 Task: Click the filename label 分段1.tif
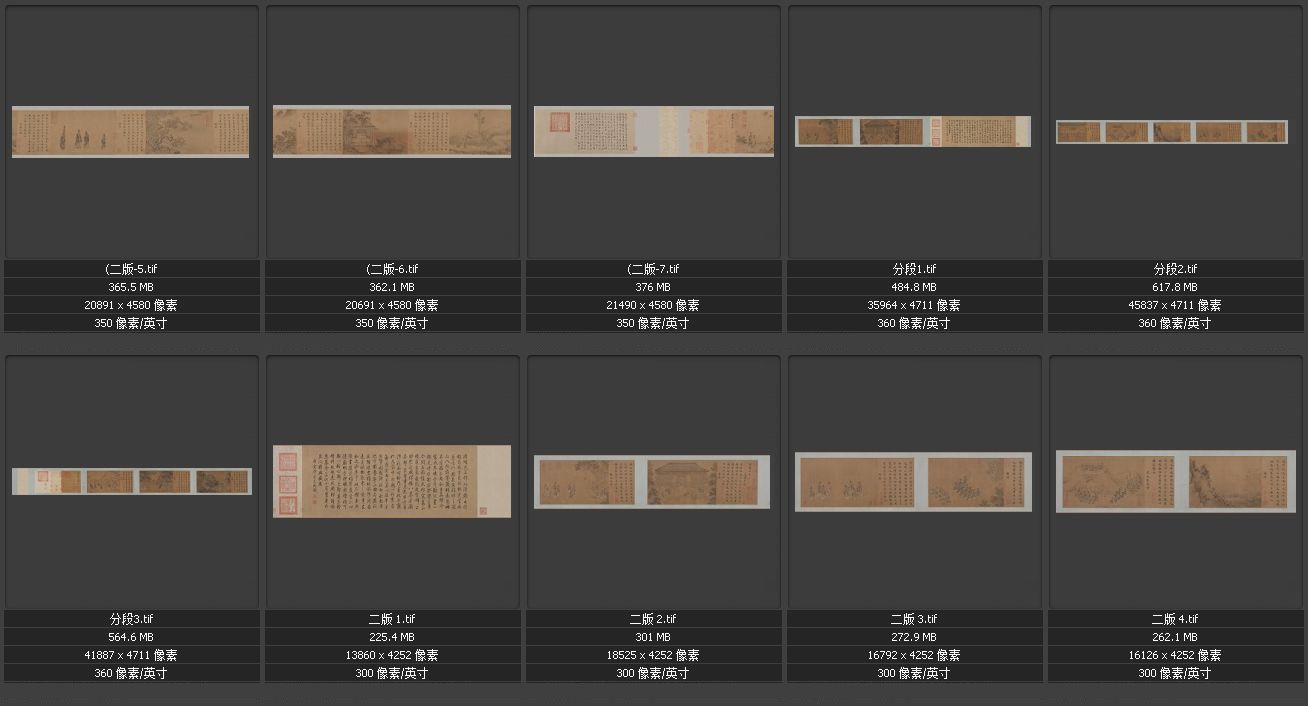pos(914,269)
